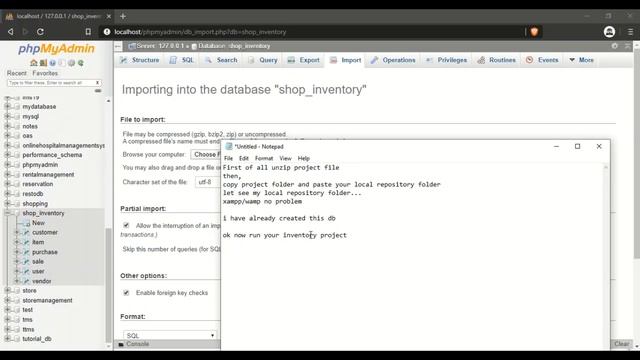Open Notepad File menu
The height and width of the screenshot is (360, 640).
[229, 158]
